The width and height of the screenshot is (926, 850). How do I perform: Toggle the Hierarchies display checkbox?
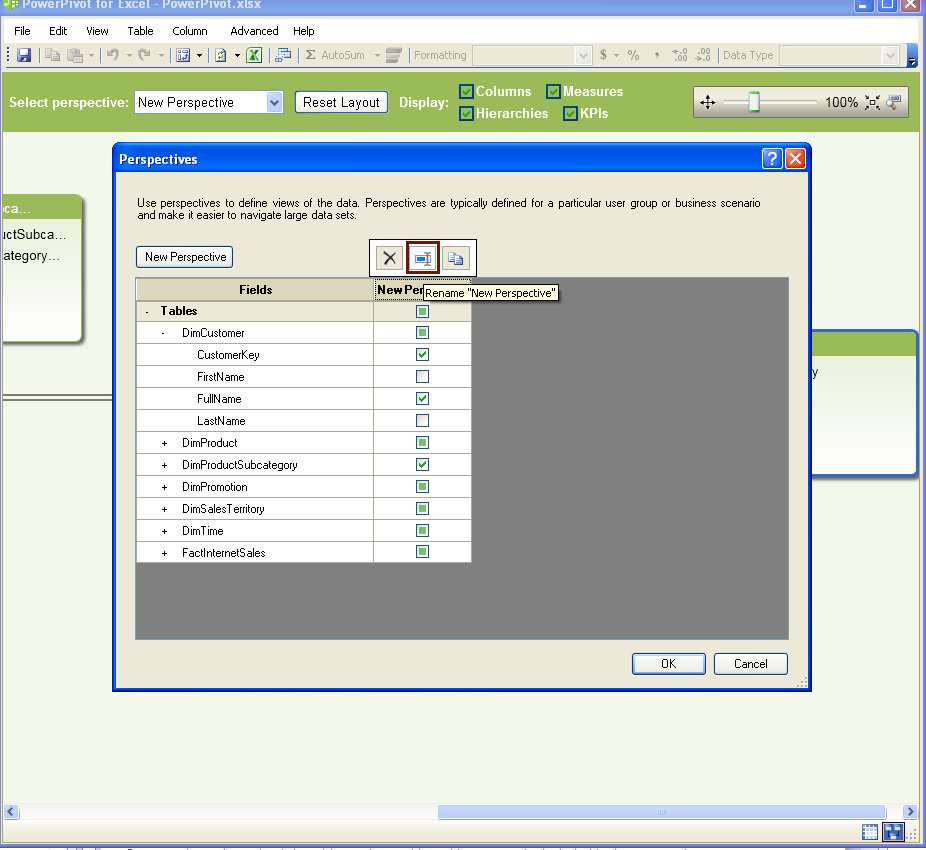point(467,113)
